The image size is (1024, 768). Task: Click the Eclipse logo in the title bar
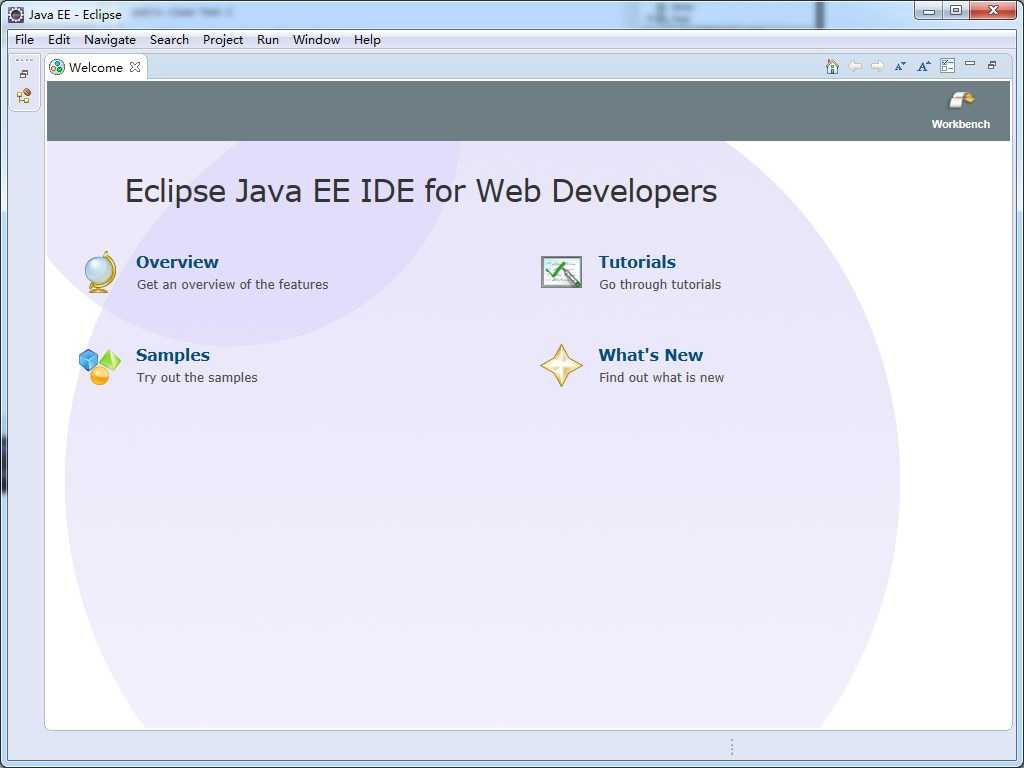point(16,14)
